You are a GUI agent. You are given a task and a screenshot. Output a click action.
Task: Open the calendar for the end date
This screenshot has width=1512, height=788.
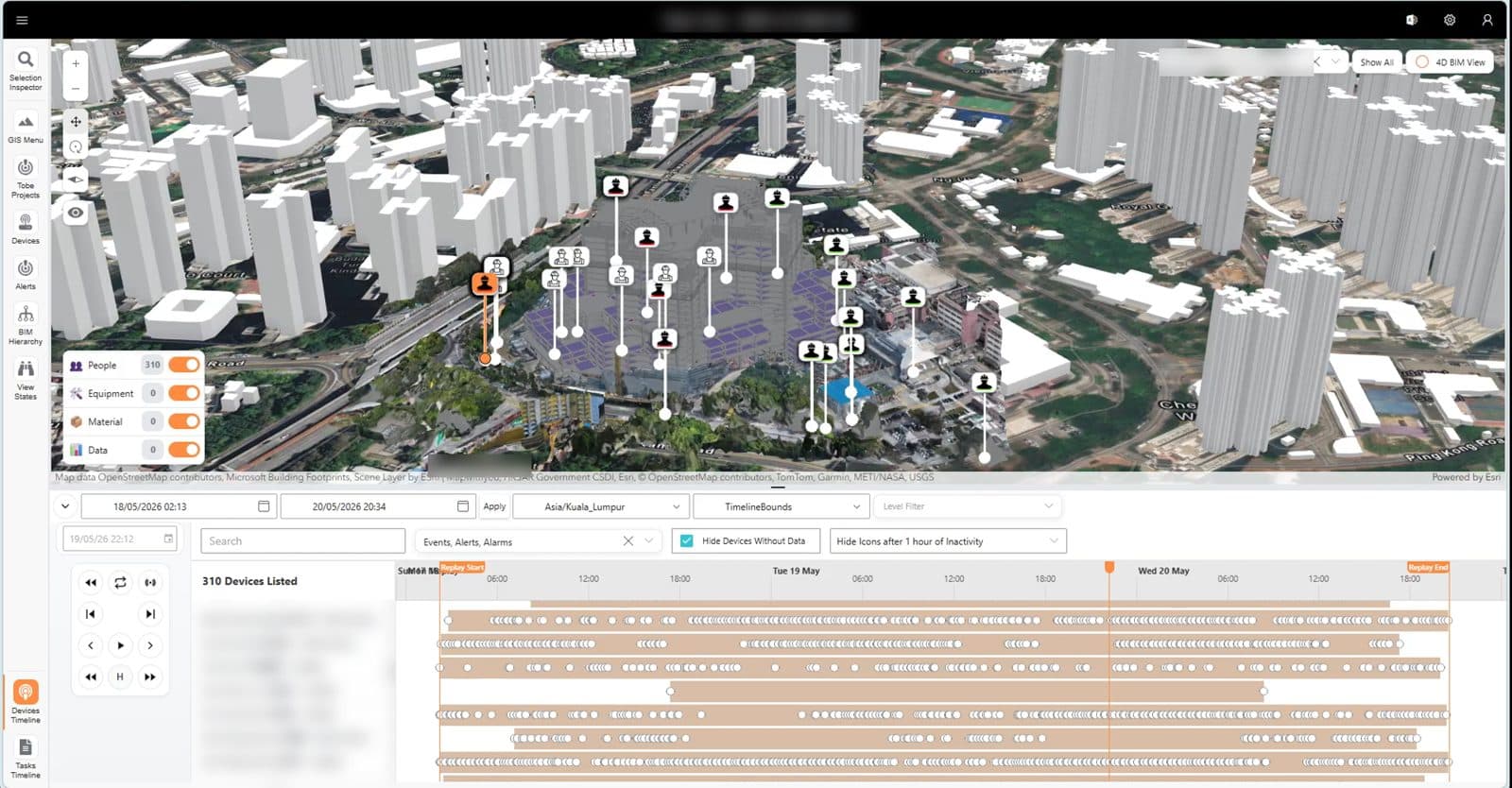(463, 506)
